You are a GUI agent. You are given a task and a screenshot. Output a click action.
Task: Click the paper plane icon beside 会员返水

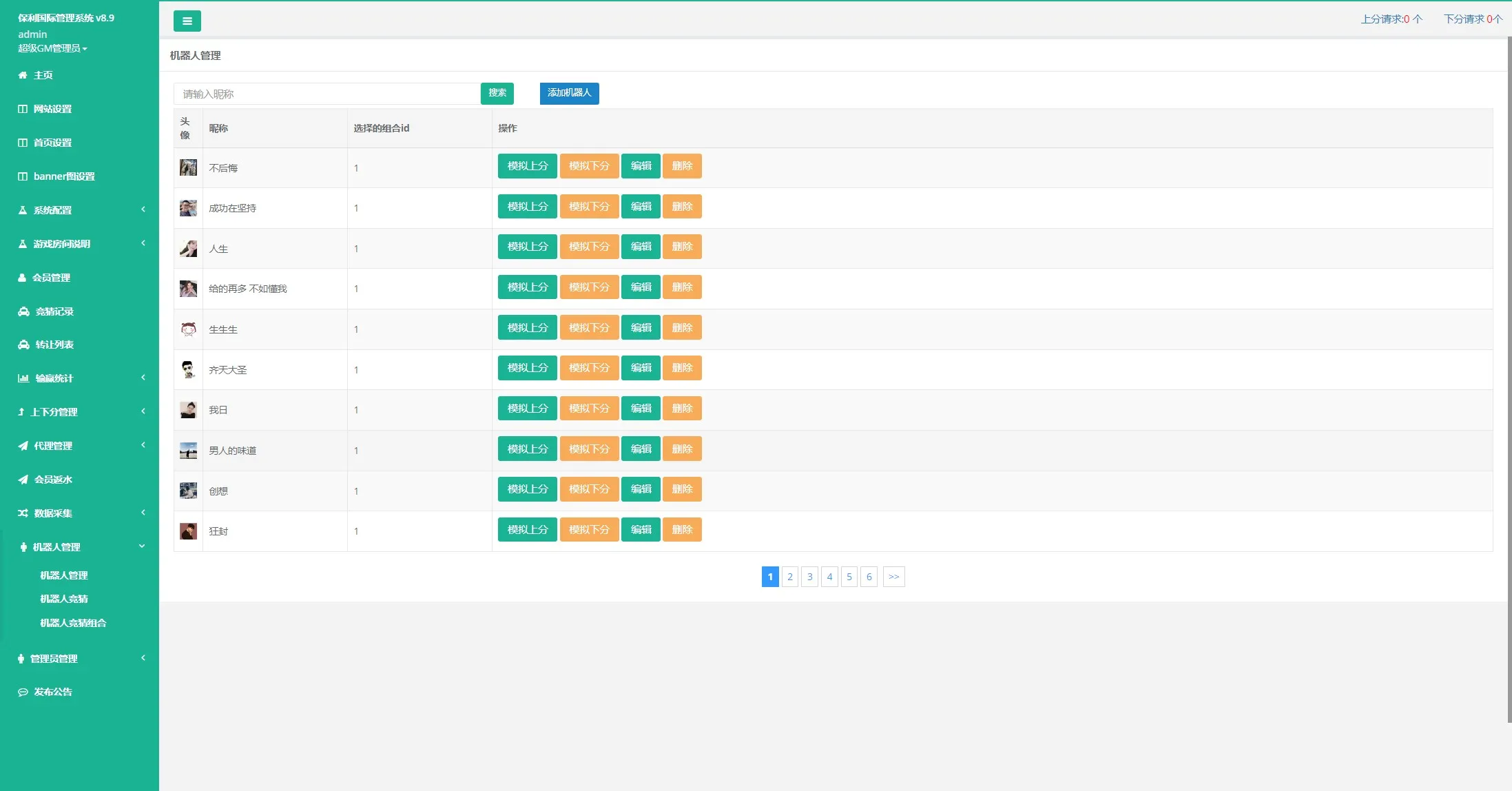[x=23, y=480]
